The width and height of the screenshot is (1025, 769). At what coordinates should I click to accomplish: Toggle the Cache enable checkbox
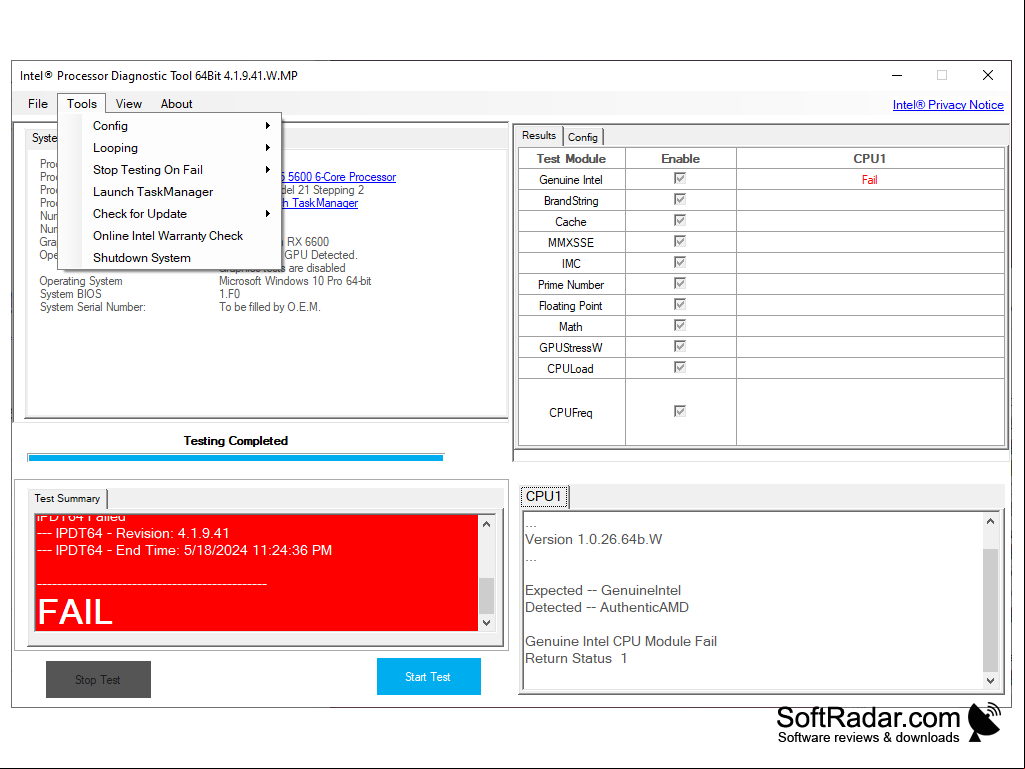tap(680, 220)
